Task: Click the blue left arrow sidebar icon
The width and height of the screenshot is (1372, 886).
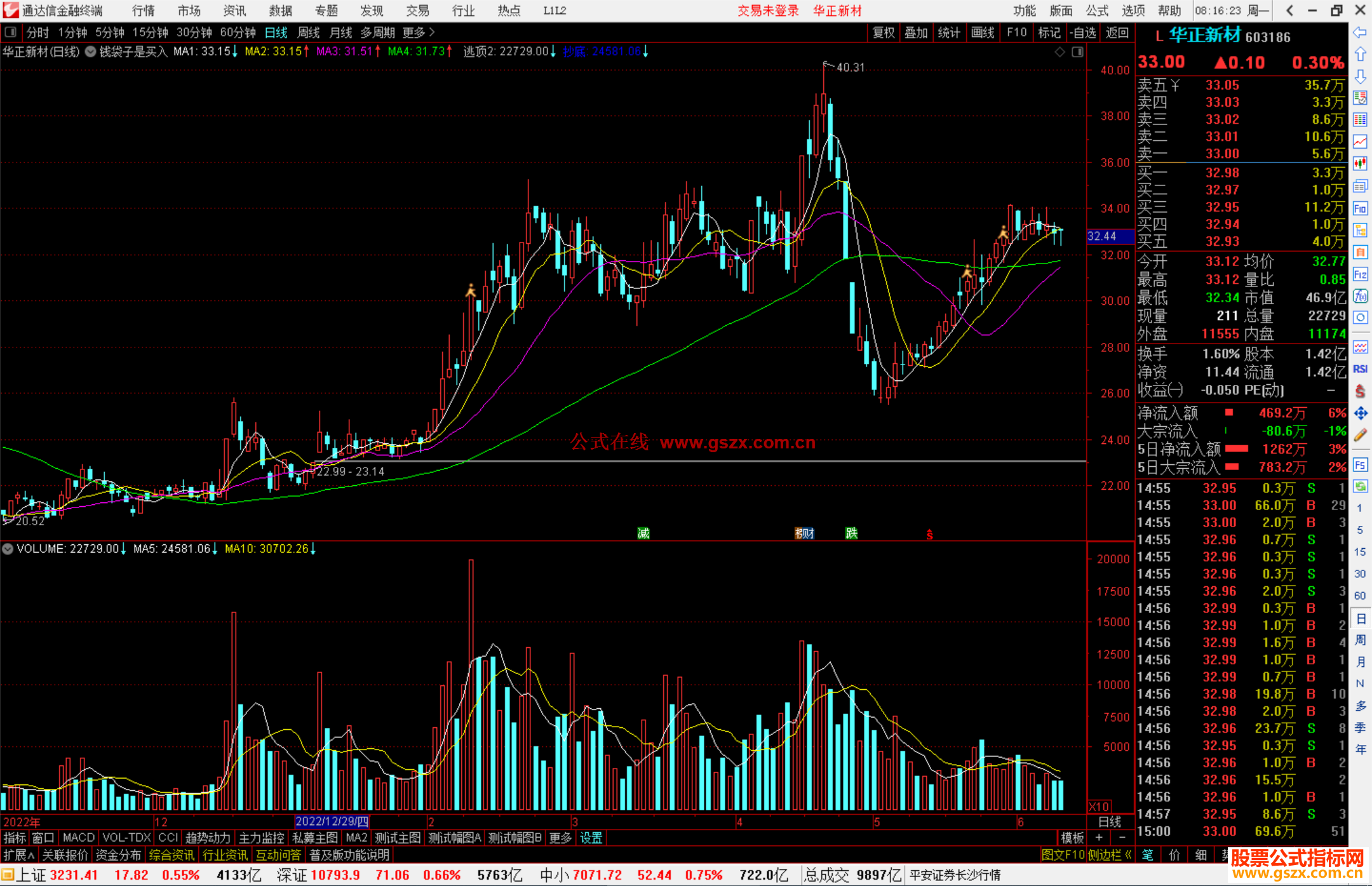Action: click(1360, 32)
